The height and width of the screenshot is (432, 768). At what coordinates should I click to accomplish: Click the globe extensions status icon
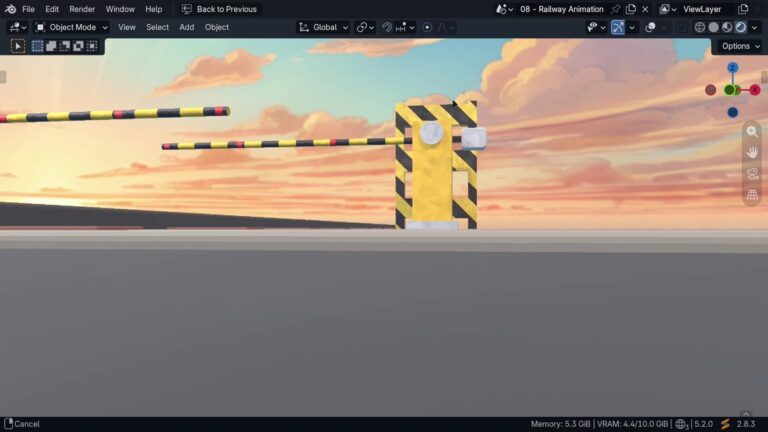[x=681, y=424]
